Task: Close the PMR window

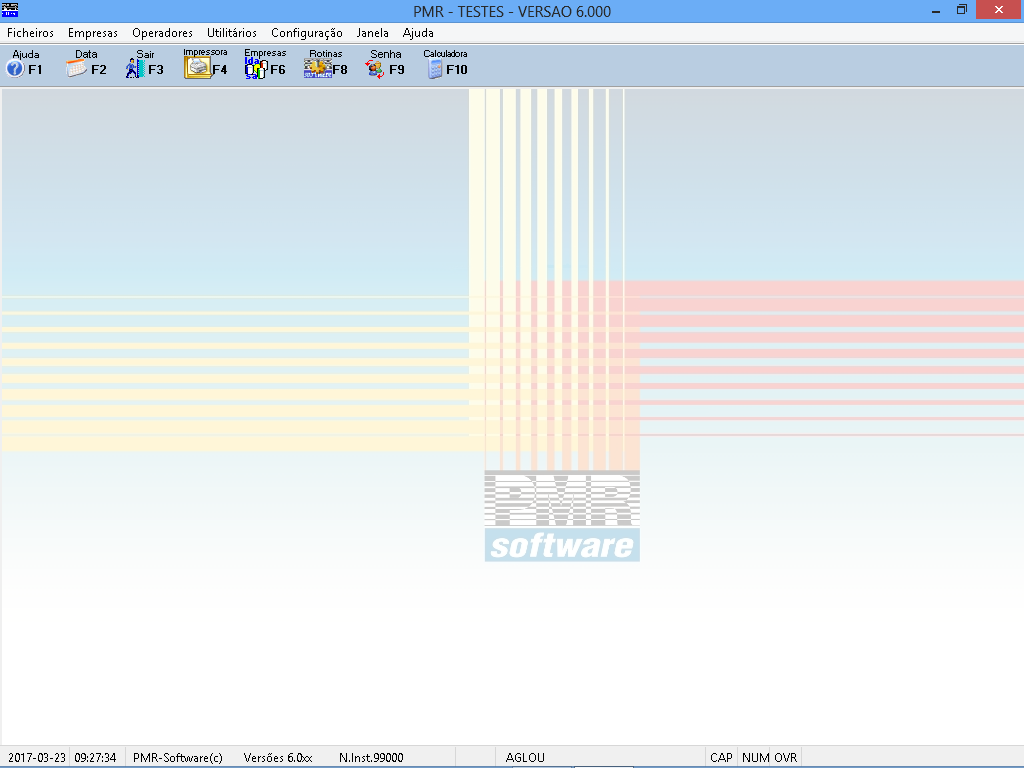Action: pos(999,10)
